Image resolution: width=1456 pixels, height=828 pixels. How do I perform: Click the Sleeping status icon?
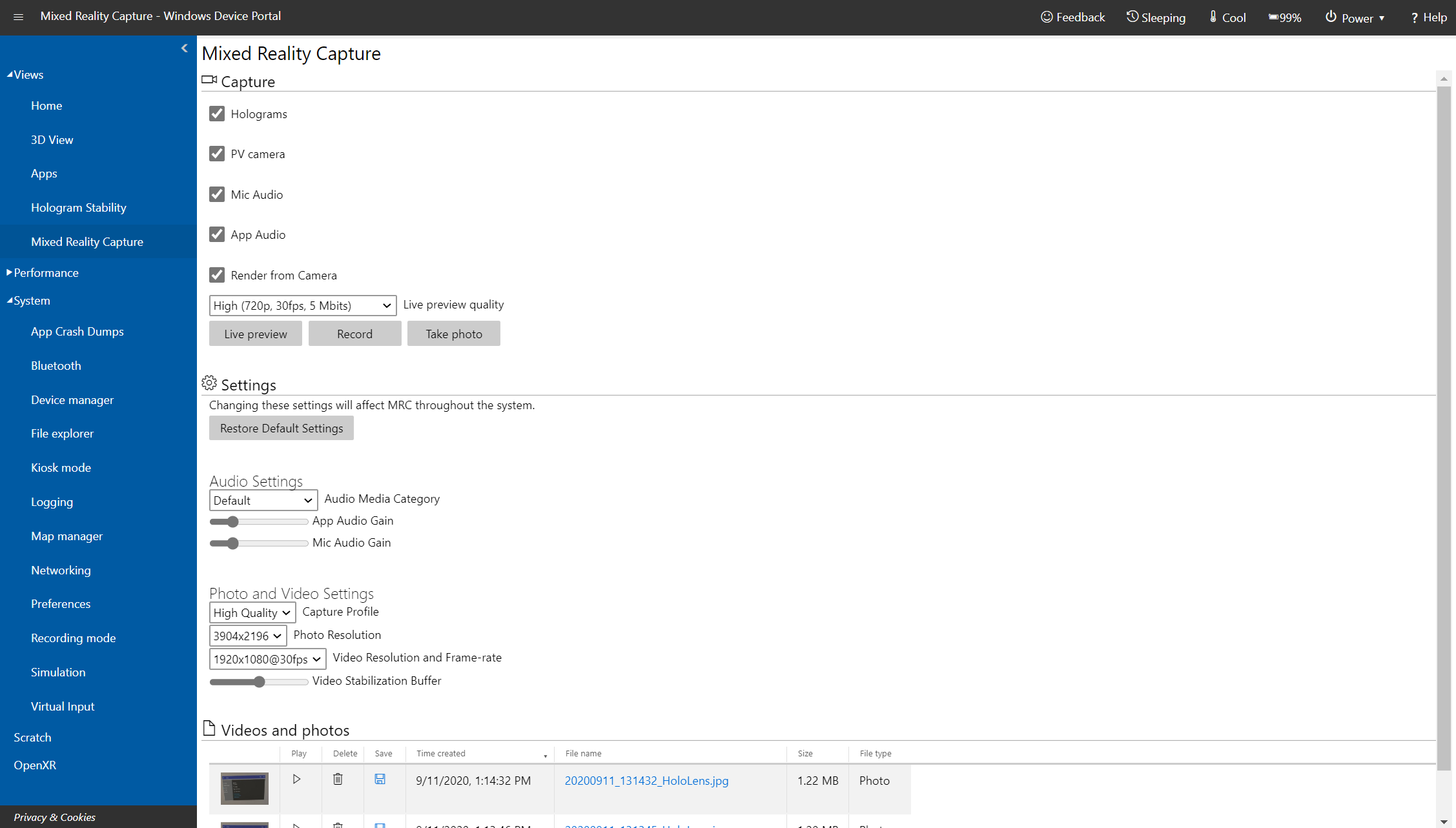click(1132, 16)
